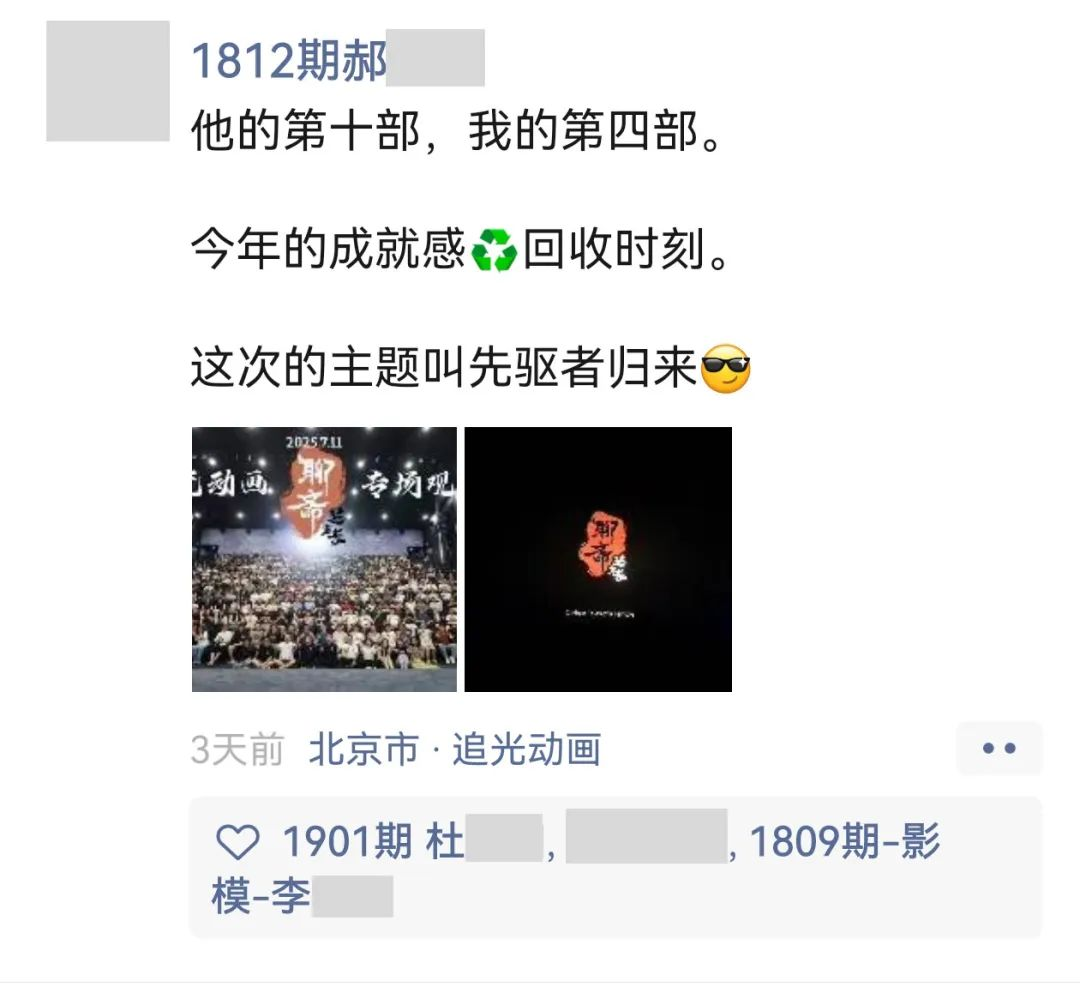Viewport: 1080px width, 993px height.
Task: Click the heart icon in the likes list
Action: pos(238,842)
